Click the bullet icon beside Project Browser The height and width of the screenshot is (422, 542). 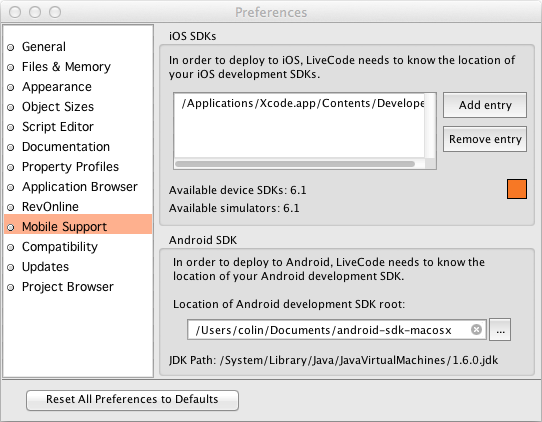(x=11, y=288)
